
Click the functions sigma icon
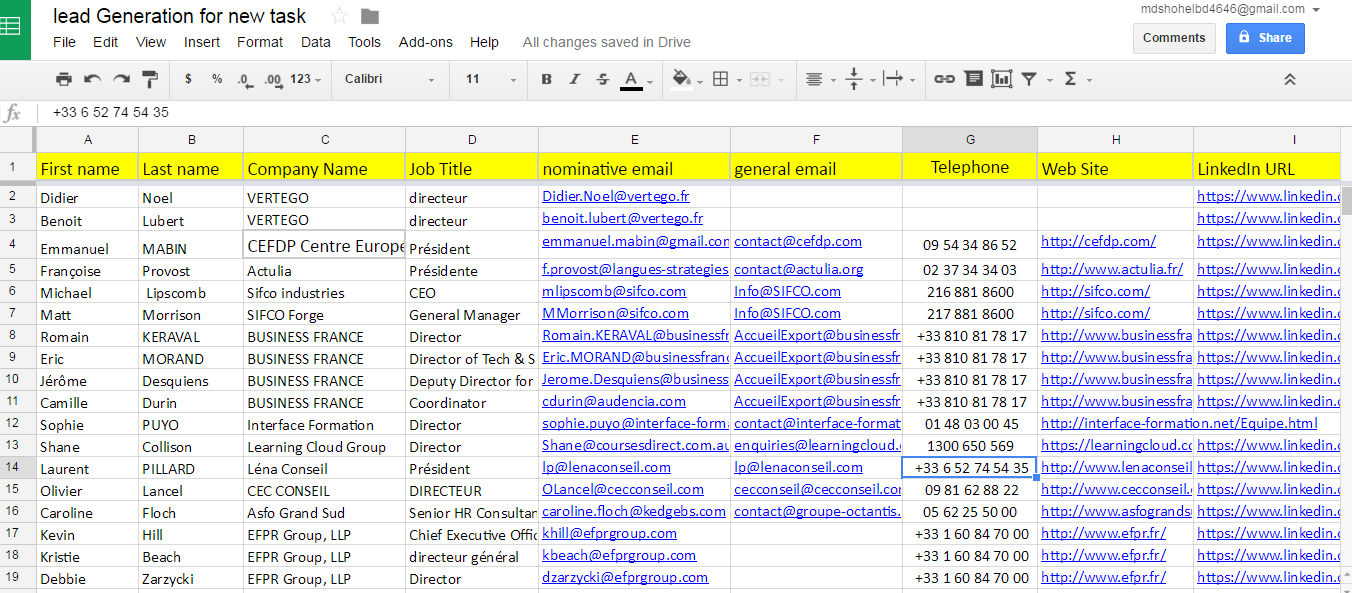point(1070,79)
